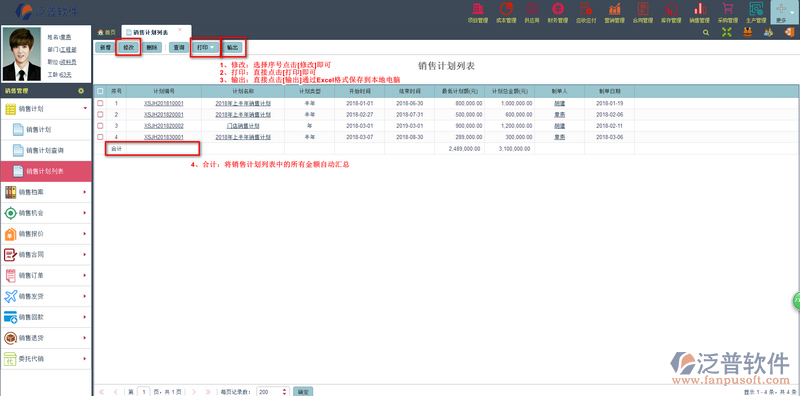Image resolution: width=800 pixels, height=396 pixels.
Task: Click the magnifier search icon in header
Action: (706, 32)
